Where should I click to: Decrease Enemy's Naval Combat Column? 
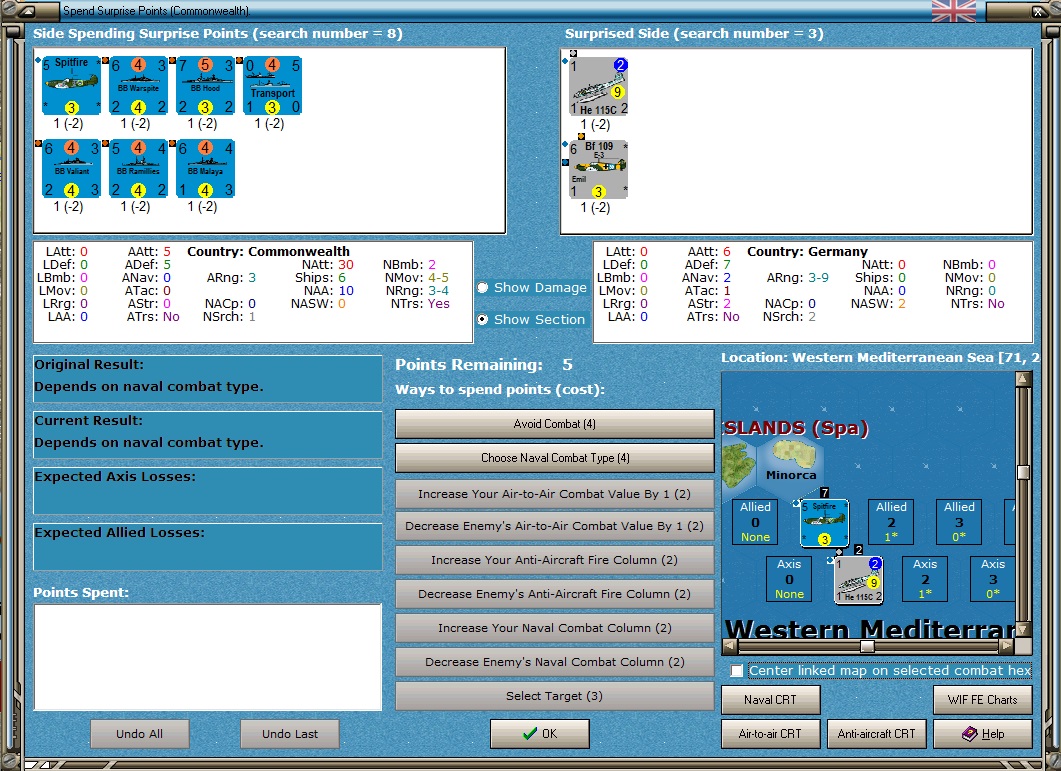pyautogui.click(x=554, y=661)
